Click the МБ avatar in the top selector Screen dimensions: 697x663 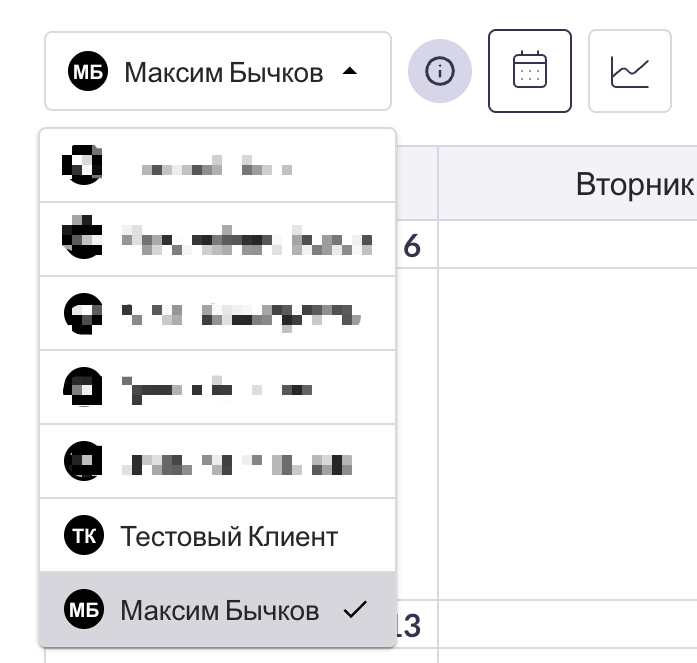(86, 72)
